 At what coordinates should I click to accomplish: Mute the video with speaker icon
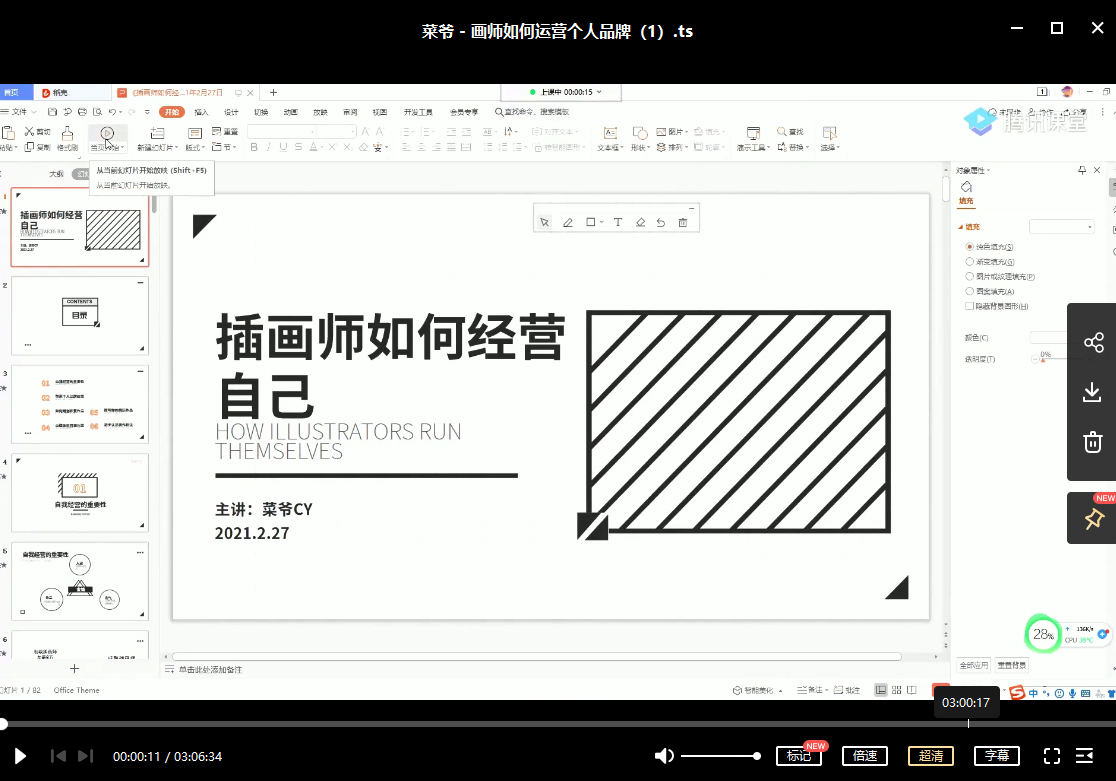click(664, 756)
